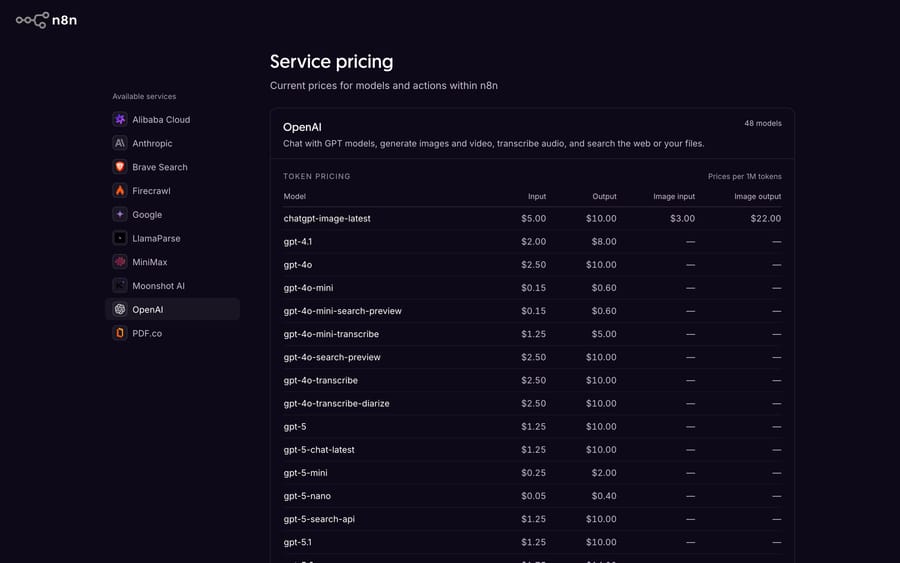This screenshot has height=563, width=900.
Task: Click the OpenAI logo icon in sidebar
Action: pyautogui.click(x=119, y=309)
